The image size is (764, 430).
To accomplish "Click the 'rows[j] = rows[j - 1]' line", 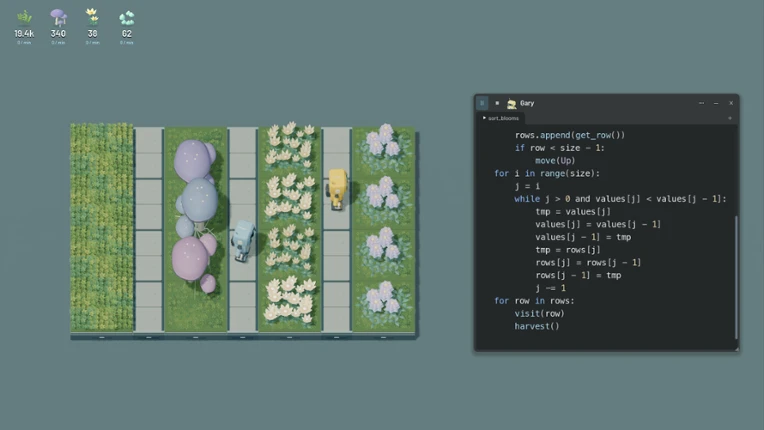I will coord(588,262).
